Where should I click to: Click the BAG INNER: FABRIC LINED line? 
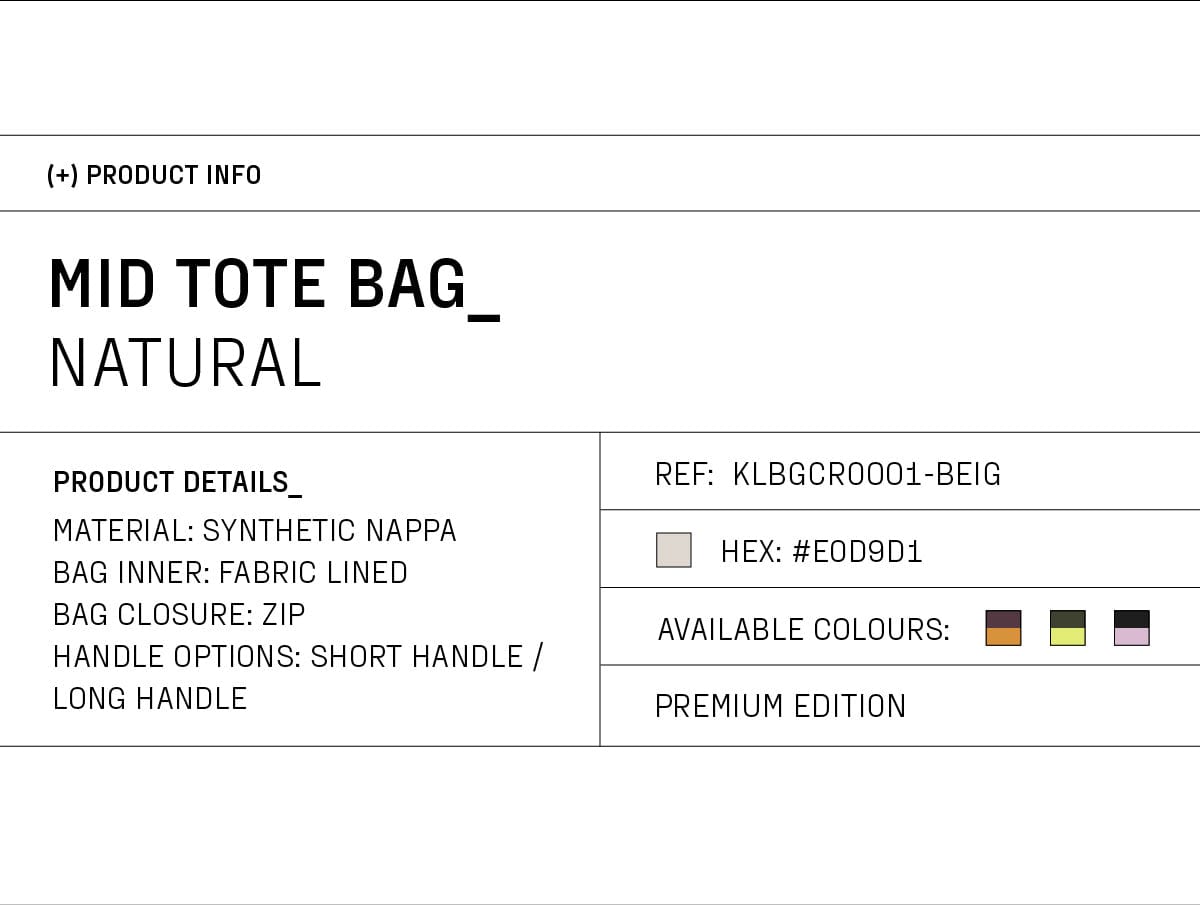[x=230, y=572]
